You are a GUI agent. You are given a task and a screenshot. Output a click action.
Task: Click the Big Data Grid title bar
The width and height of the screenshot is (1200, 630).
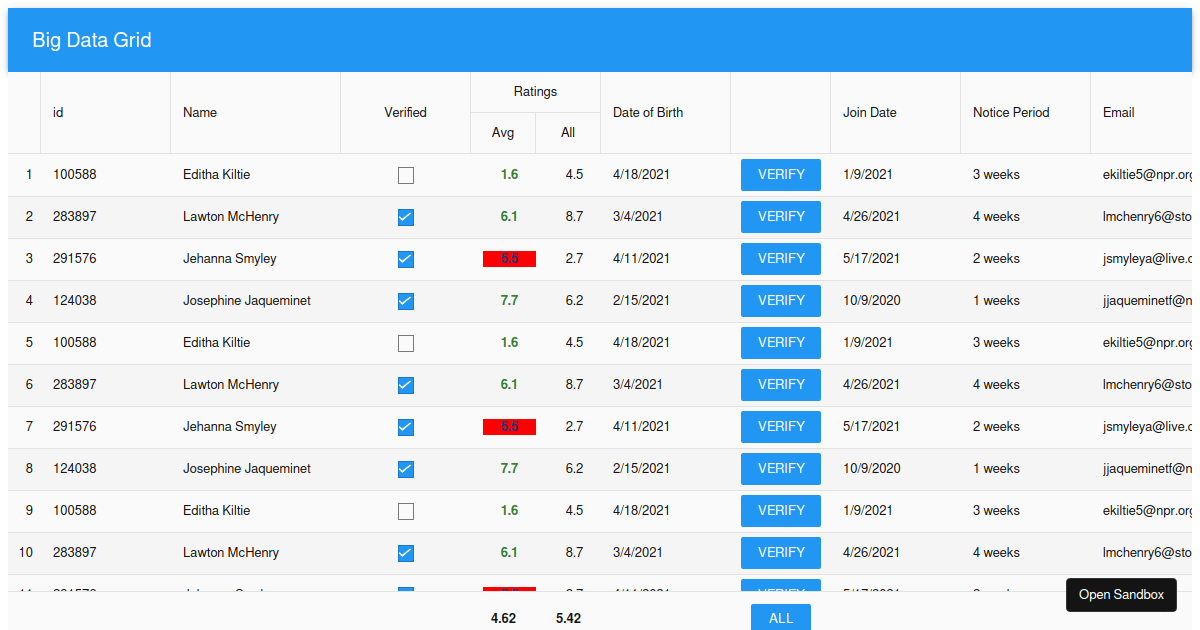pos(92,40)
